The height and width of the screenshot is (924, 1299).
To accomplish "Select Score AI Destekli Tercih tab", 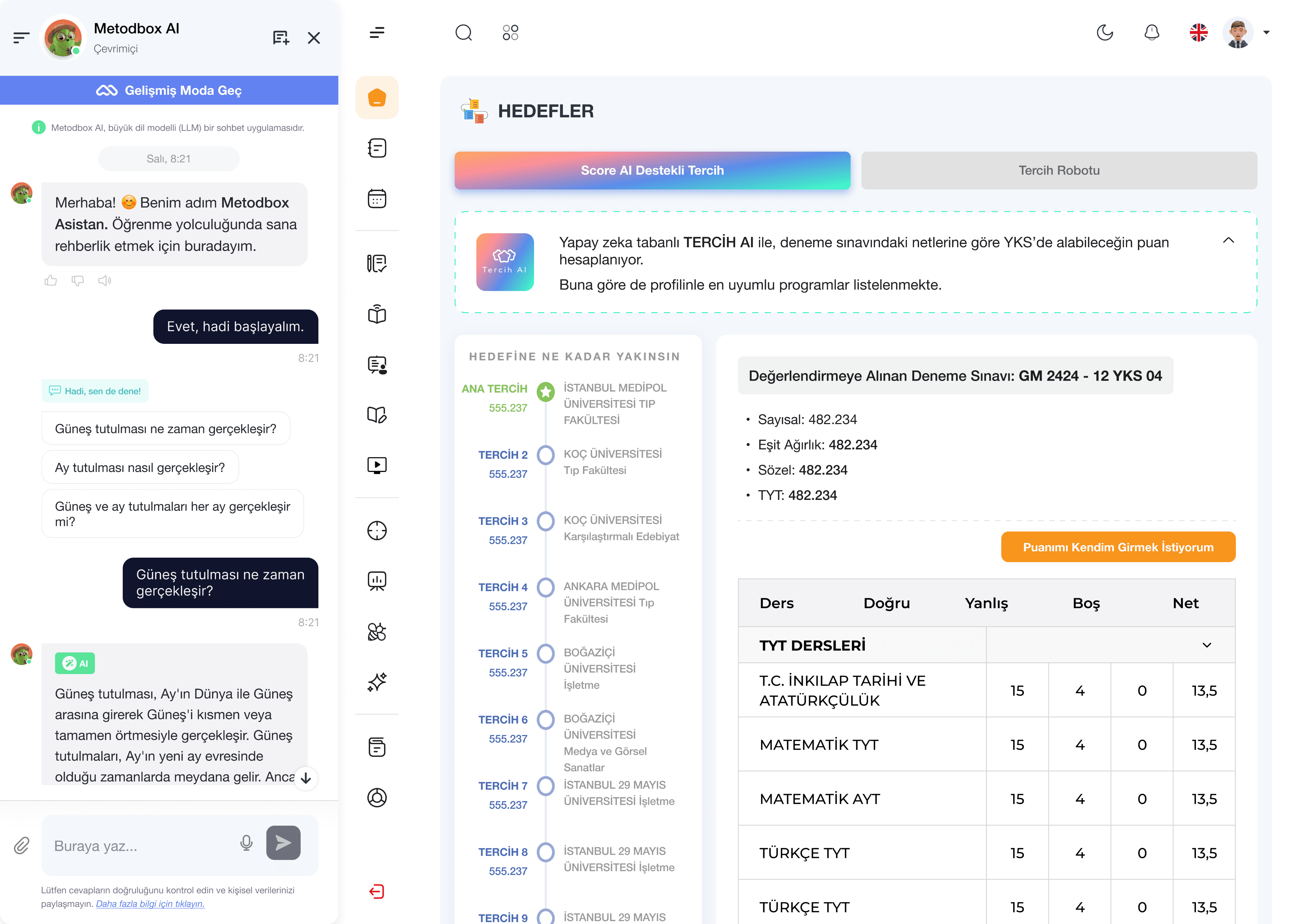I will pyautogui.click(x=652, y=170).
